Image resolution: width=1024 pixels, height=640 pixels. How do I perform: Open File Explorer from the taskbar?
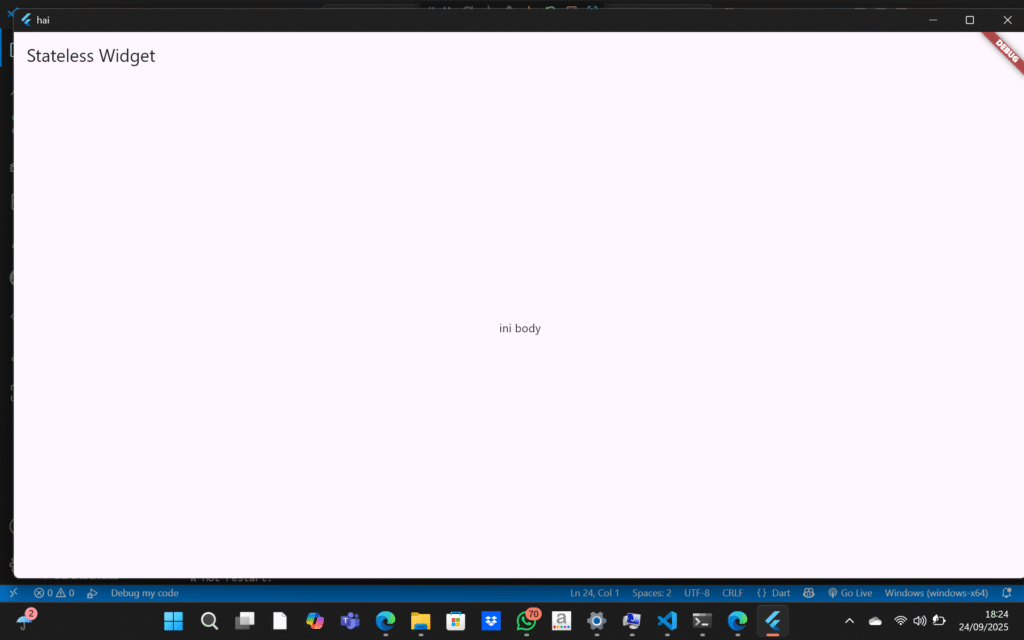(420, 621)
